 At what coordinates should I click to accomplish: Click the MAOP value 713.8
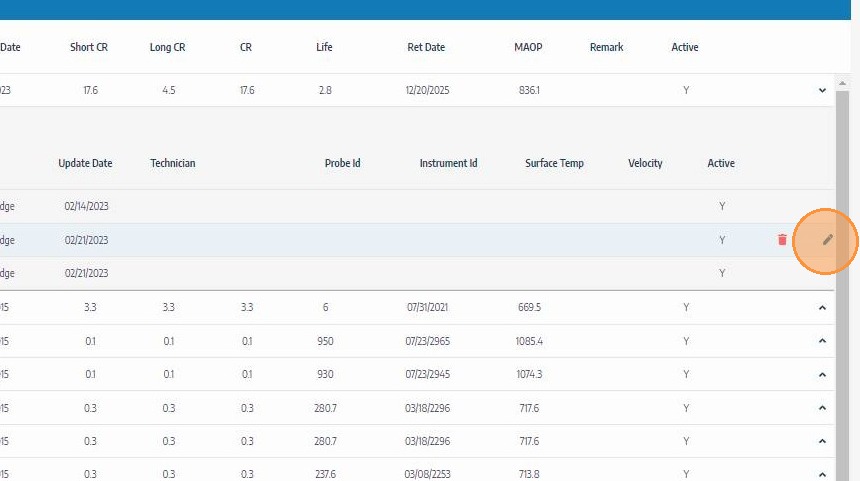(529, 474)
